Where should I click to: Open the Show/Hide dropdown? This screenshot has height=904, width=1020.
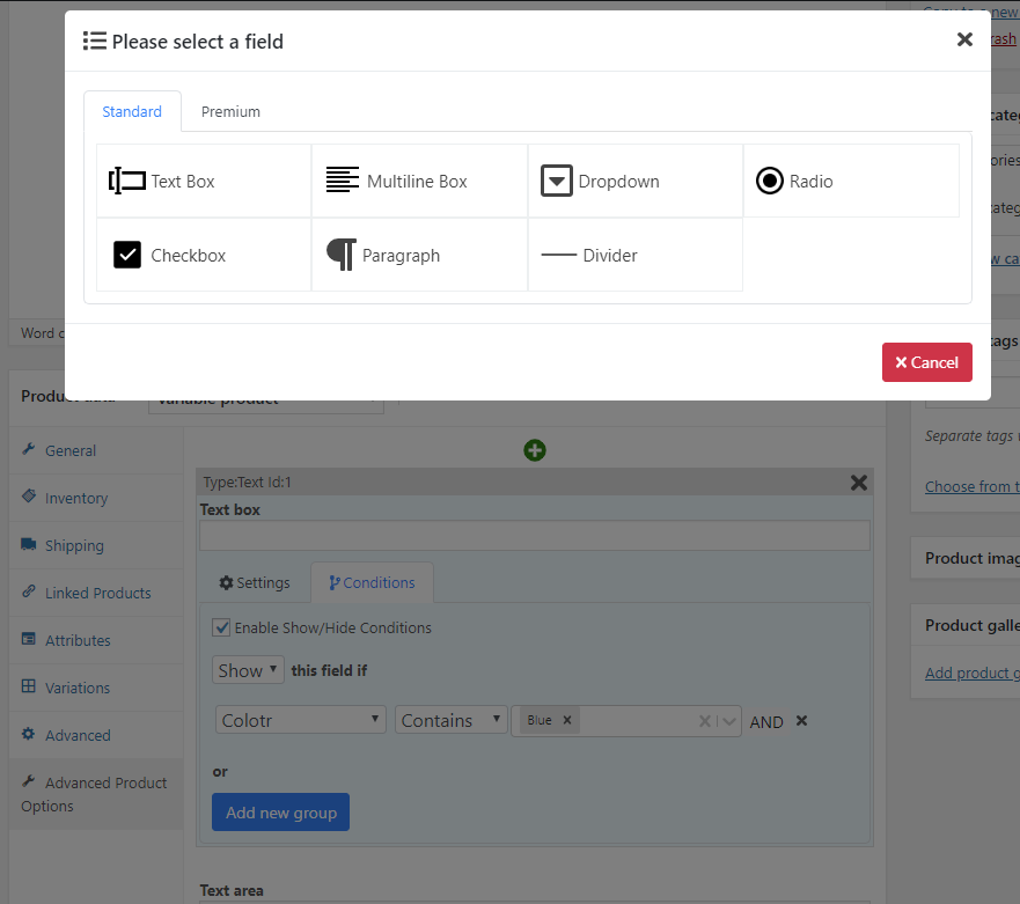[247, 669]
